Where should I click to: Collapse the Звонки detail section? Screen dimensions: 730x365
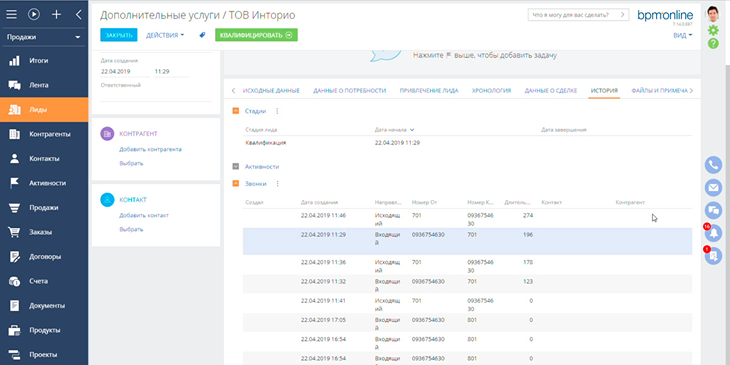pyautogui.click(x=236, y=184)
